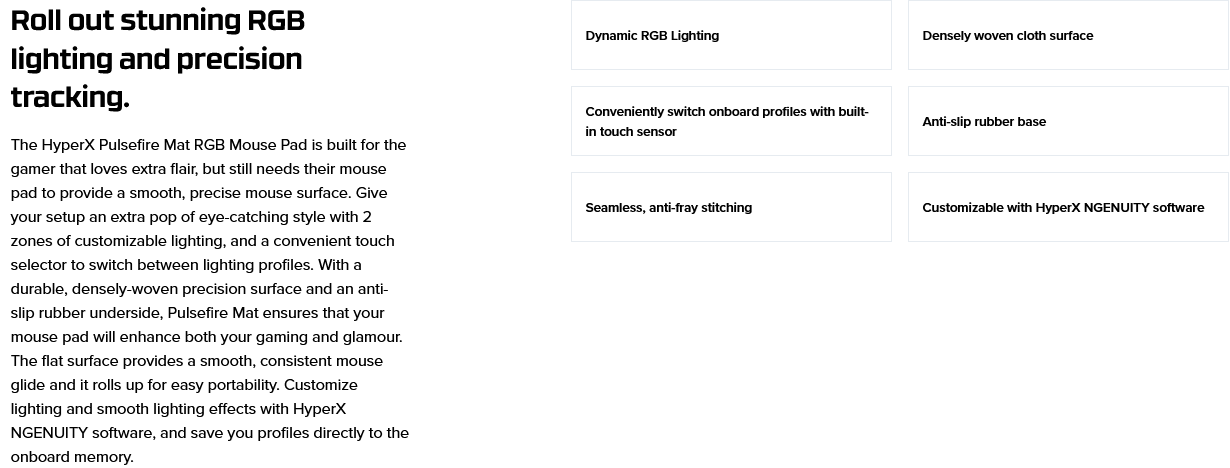Click the Densely woven cloth surface card
The width and height of the screenshot is (1230, 468).
1068,35
